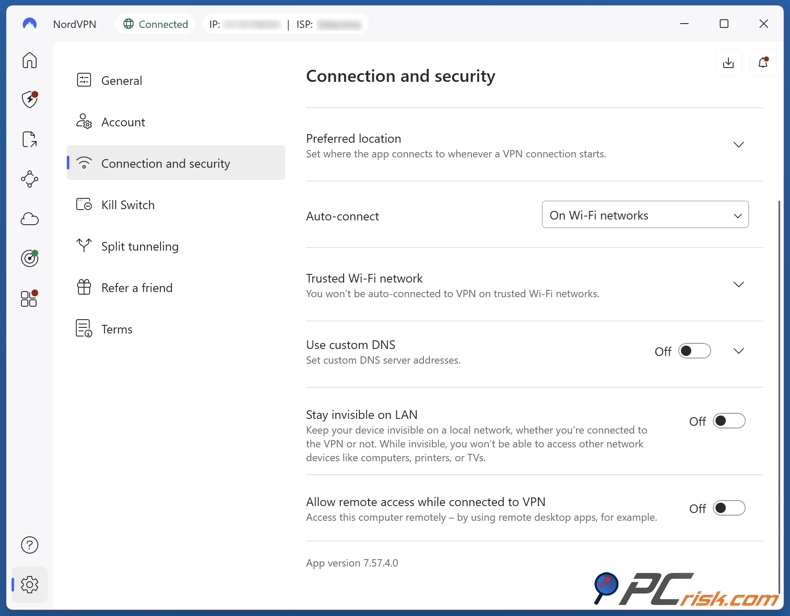Open the file sharing sidebar icon

pos(30,140)
